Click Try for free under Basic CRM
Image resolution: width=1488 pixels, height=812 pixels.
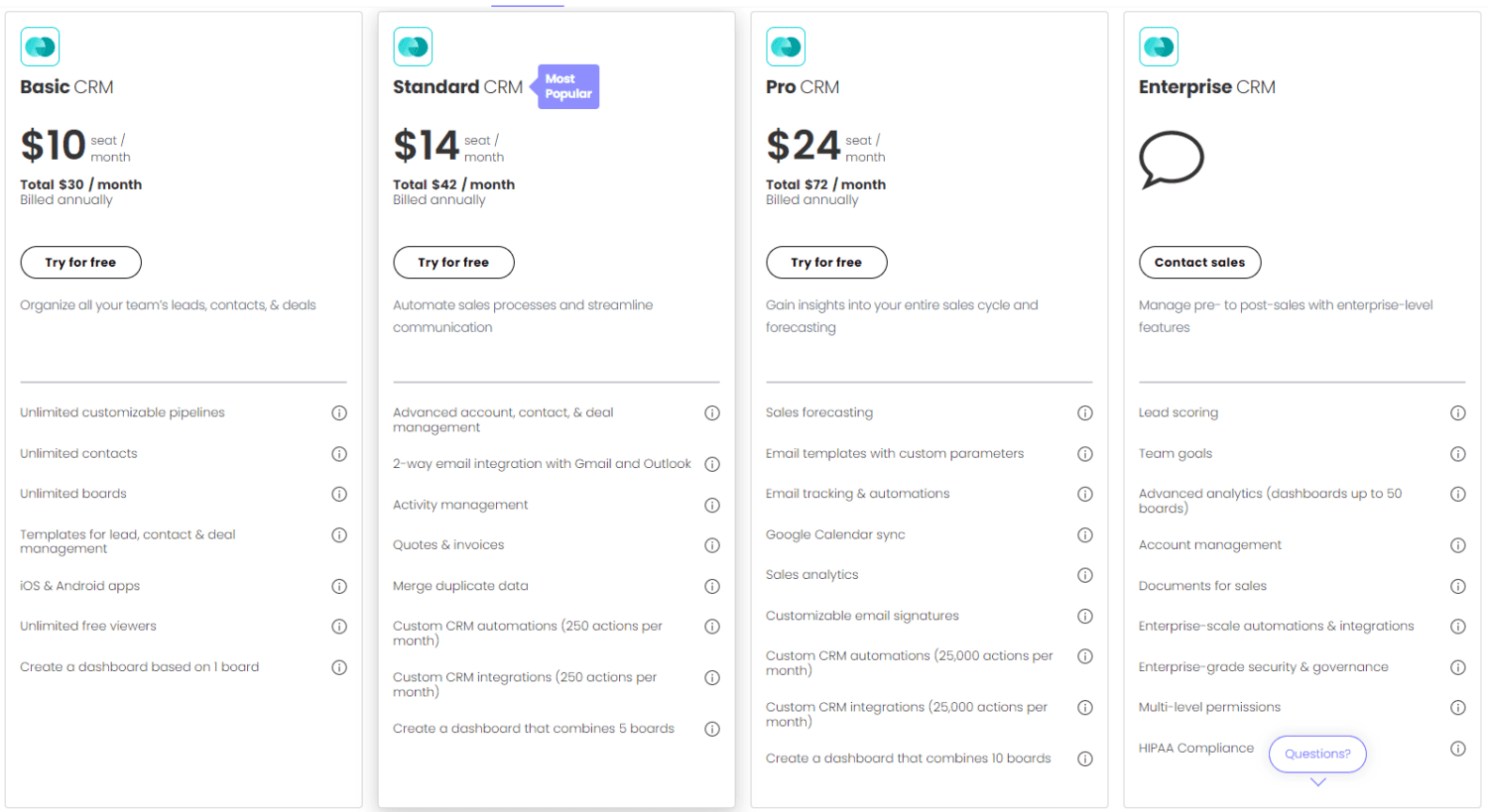pyautogui.click(x=80, y=263)
